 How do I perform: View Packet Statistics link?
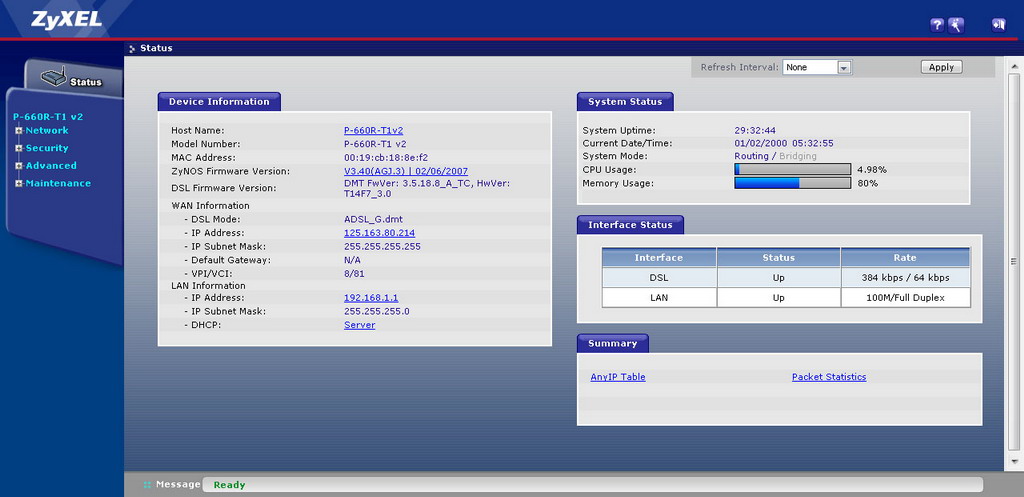coord(829,377)
